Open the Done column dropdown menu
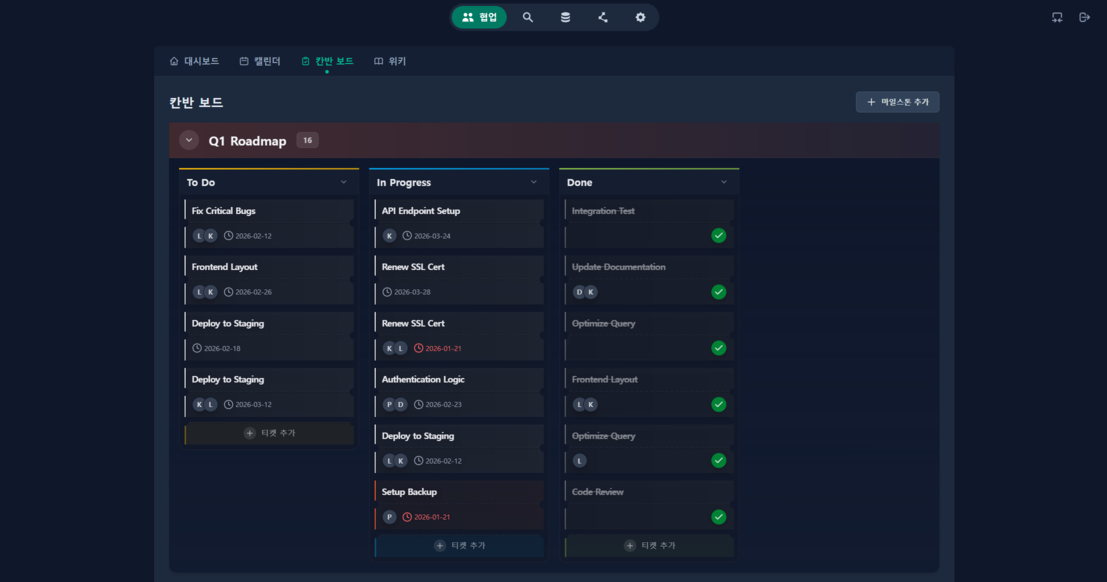 (724, 182)
